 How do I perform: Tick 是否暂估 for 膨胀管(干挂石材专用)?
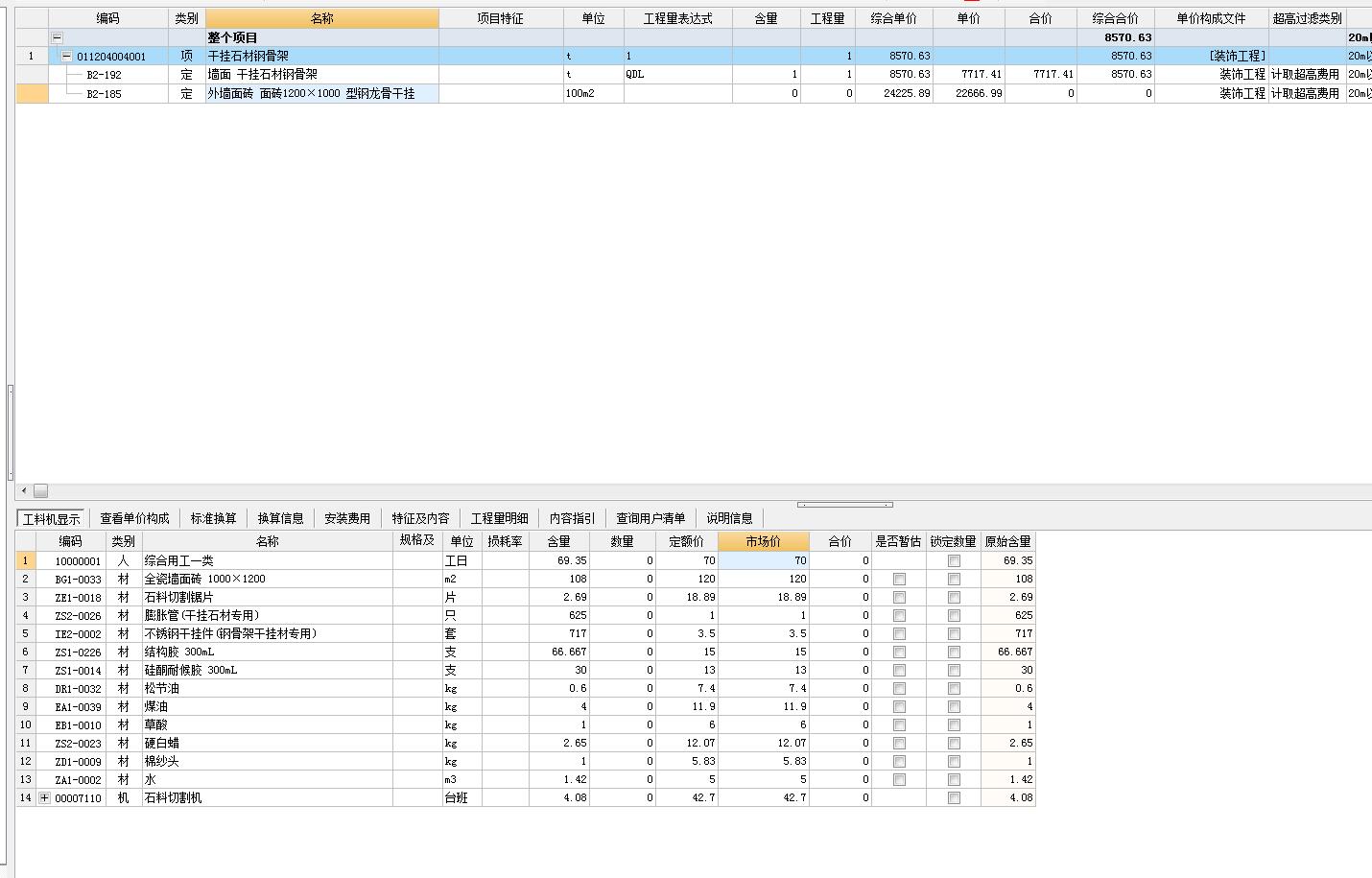(x=899, y=615)
